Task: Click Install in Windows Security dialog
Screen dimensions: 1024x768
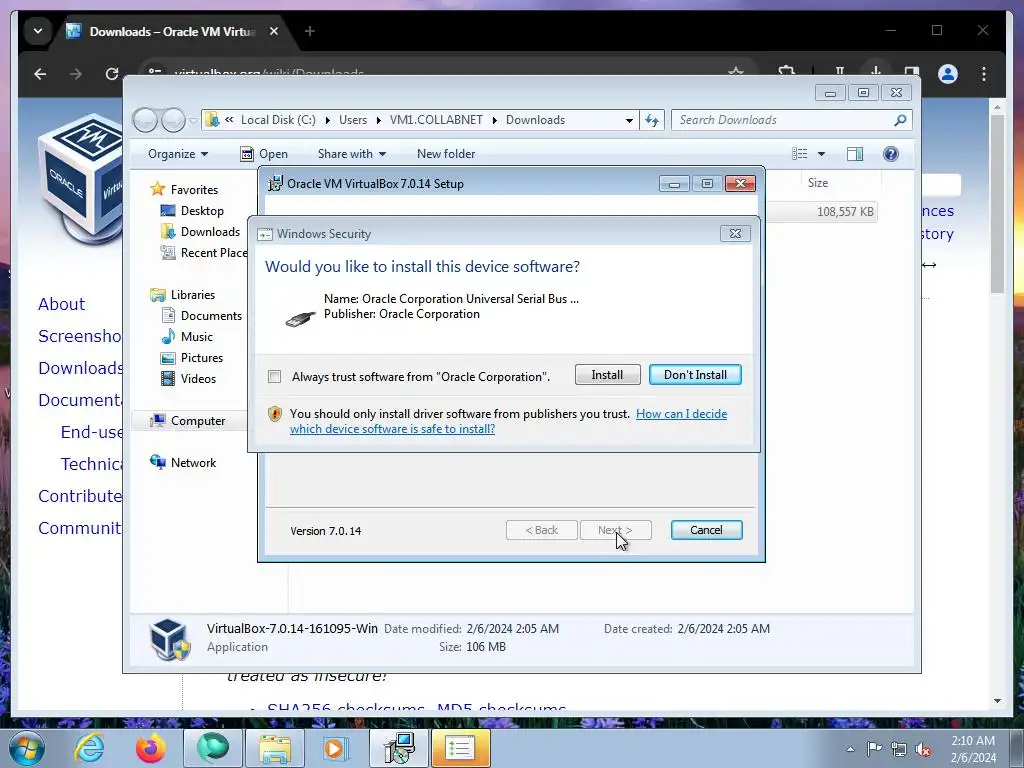Action: (607, 375)
